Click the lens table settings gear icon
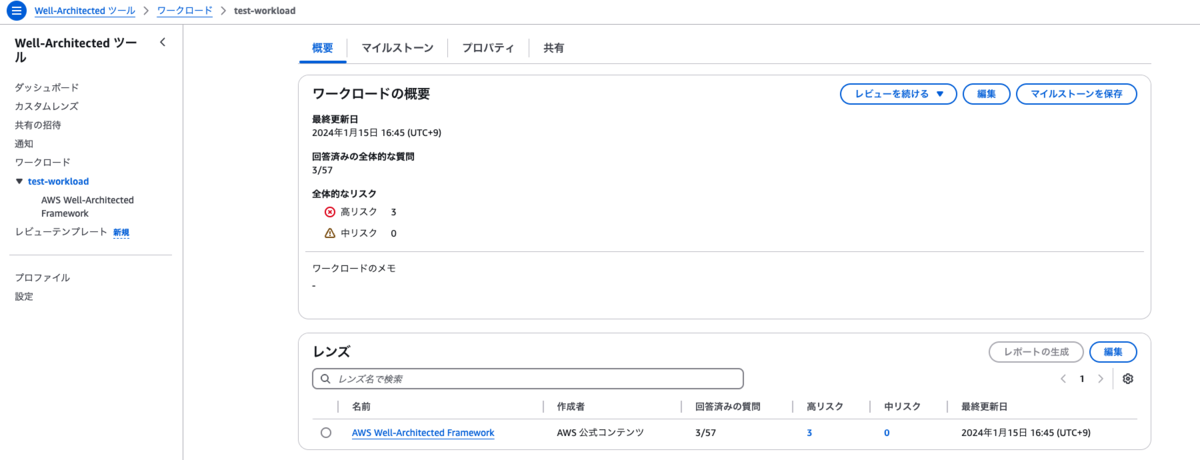 click(x=1128, y=379)
